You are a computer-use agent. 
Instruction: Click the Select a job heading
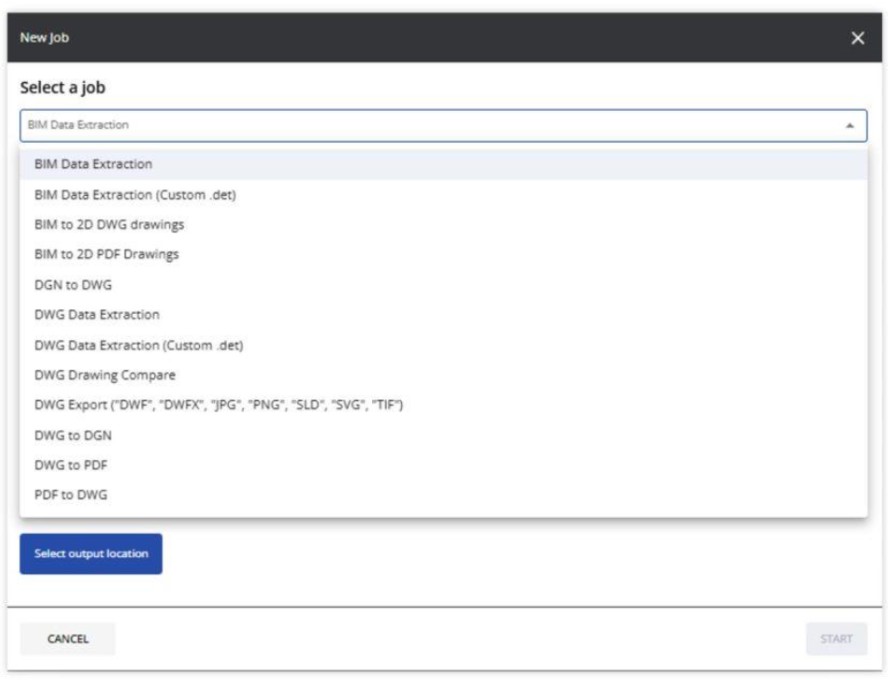tap(63, 88)
